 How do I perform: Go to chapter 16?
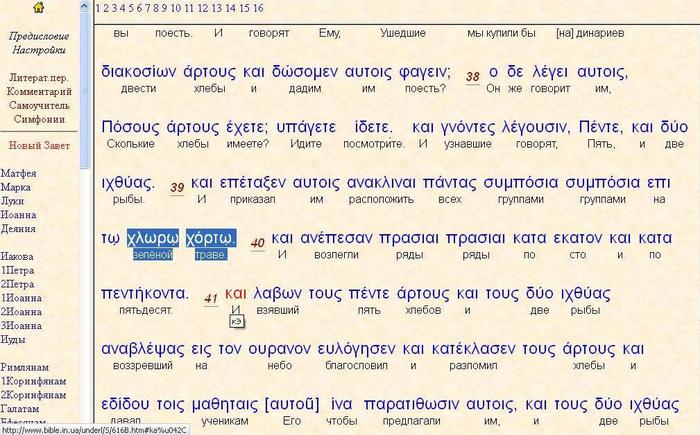point(258,8)
